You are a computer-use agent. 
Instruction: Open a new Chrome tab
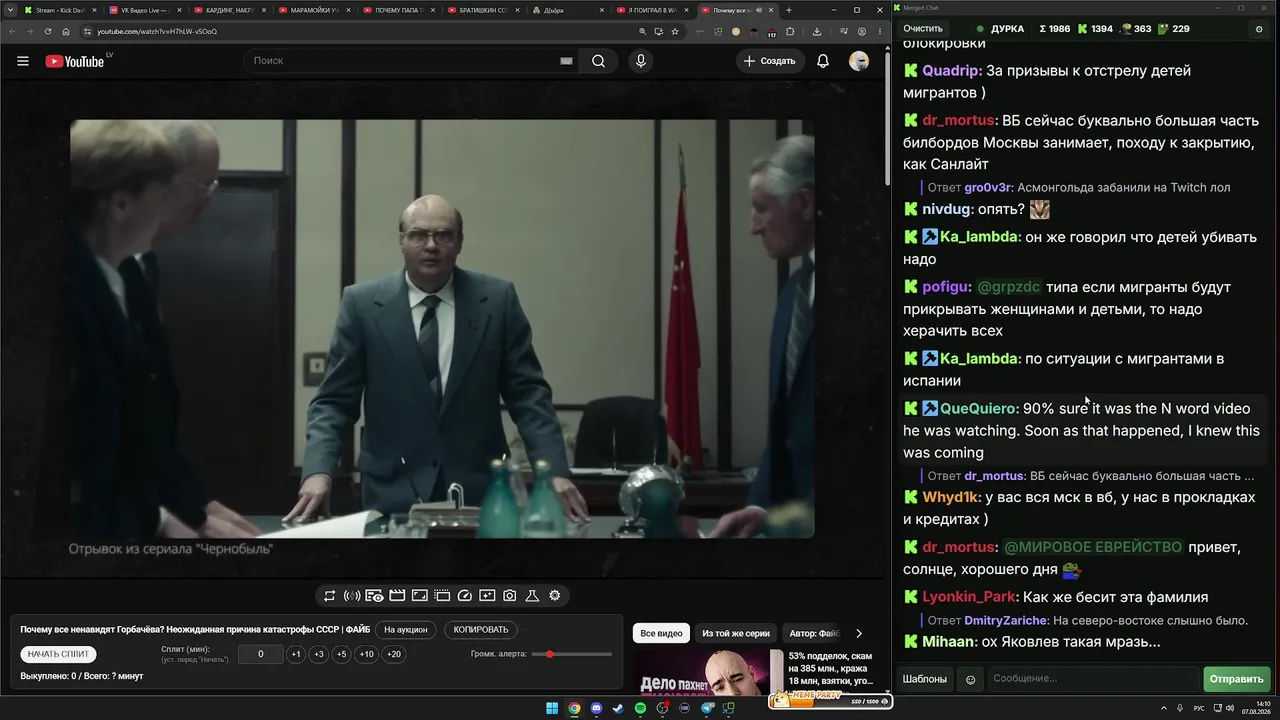pyautogui.click(x=789, y=10)
